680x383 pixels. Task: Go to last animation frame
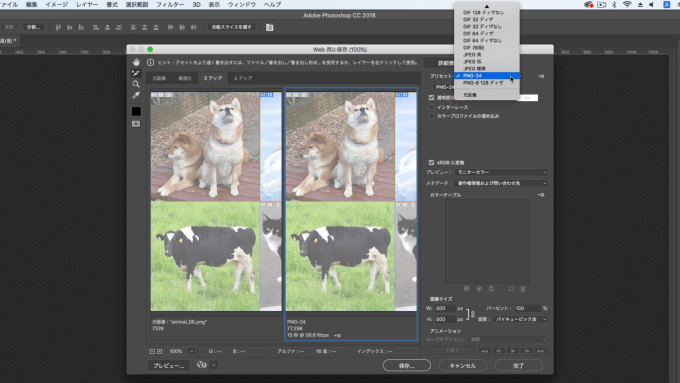click(540, 350)
